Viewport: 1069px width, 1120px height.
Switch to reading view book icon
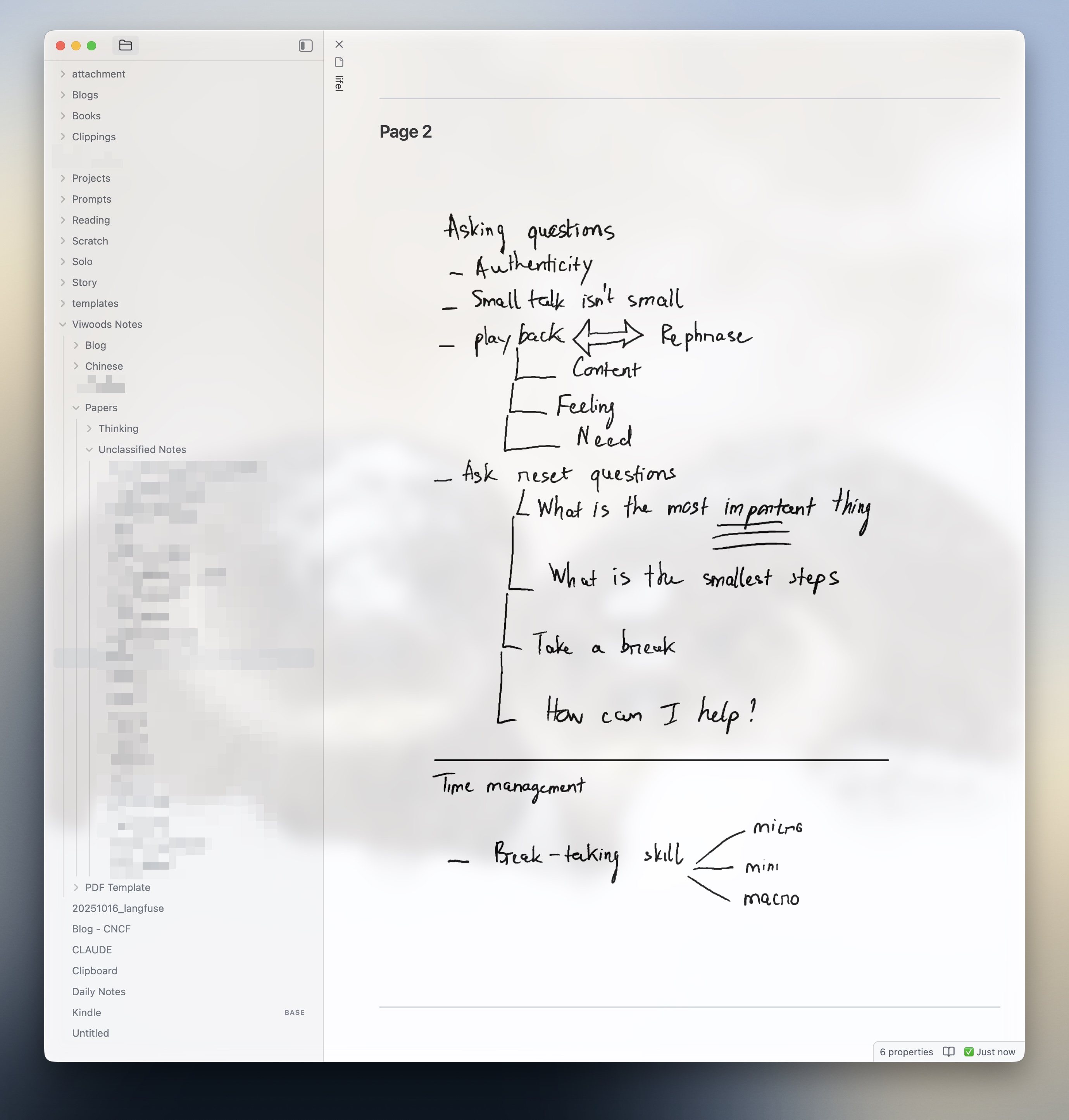click(948, 1052)
